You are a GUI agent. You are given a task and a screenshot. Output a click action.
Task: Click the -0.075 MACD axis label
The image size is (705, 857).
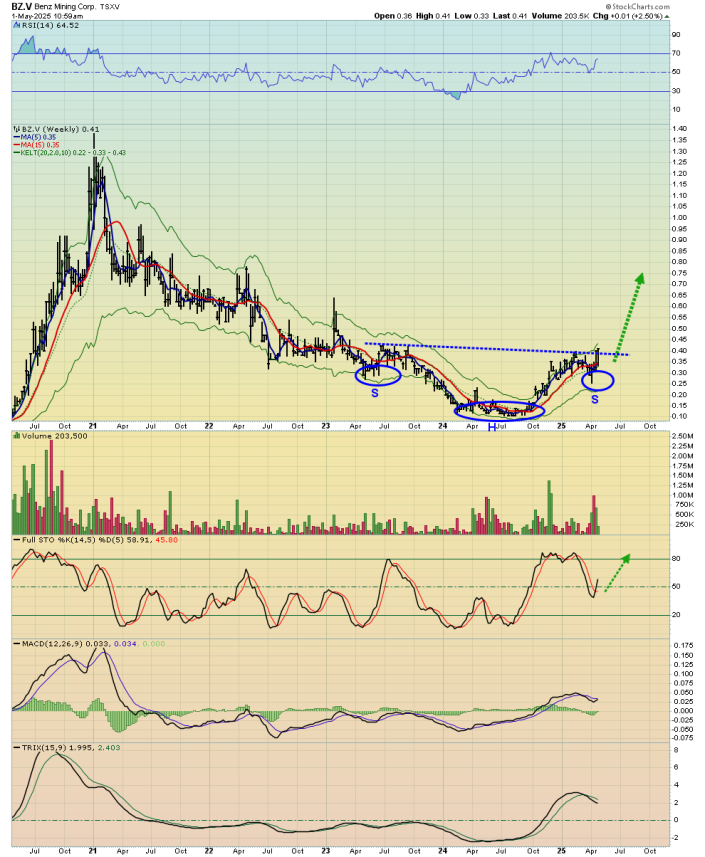682,738
